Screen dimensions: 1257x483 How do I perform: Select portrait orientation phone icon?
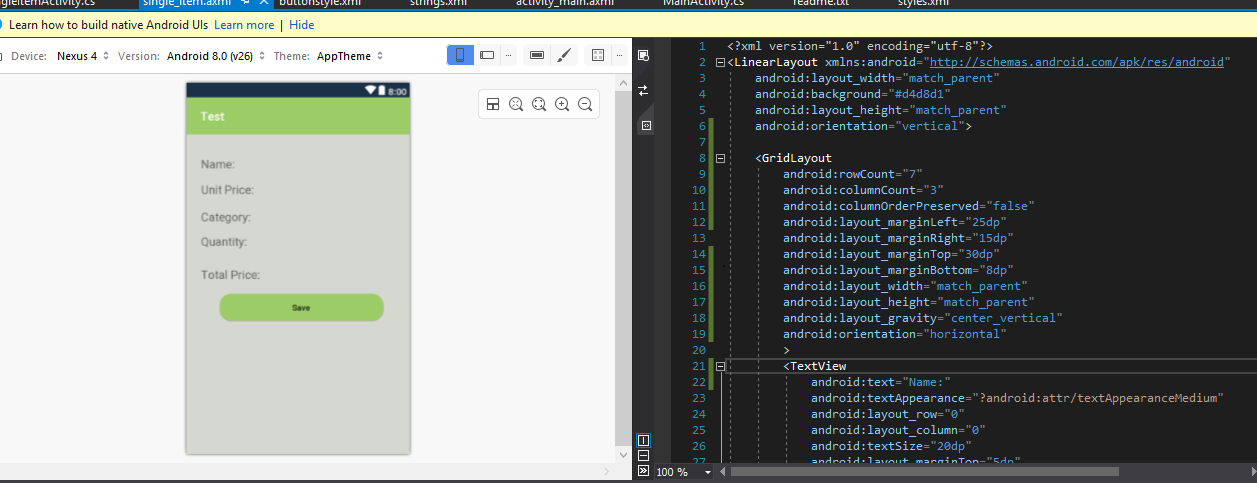(x=460, y=55)
